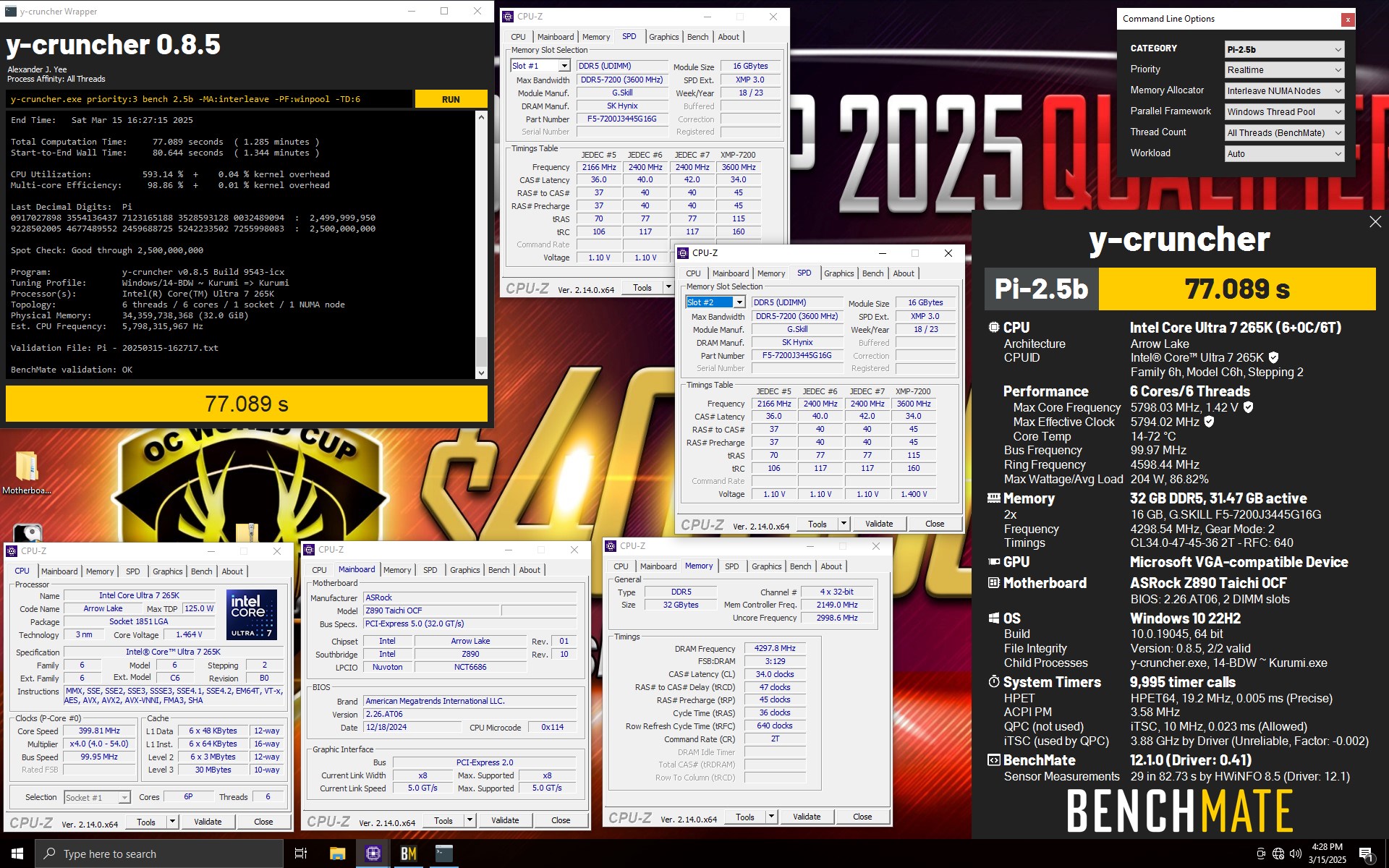1389x868 pixels.
Task: Click Close in the Slot #2 CPU-Z window
Action: coord(935,524)
